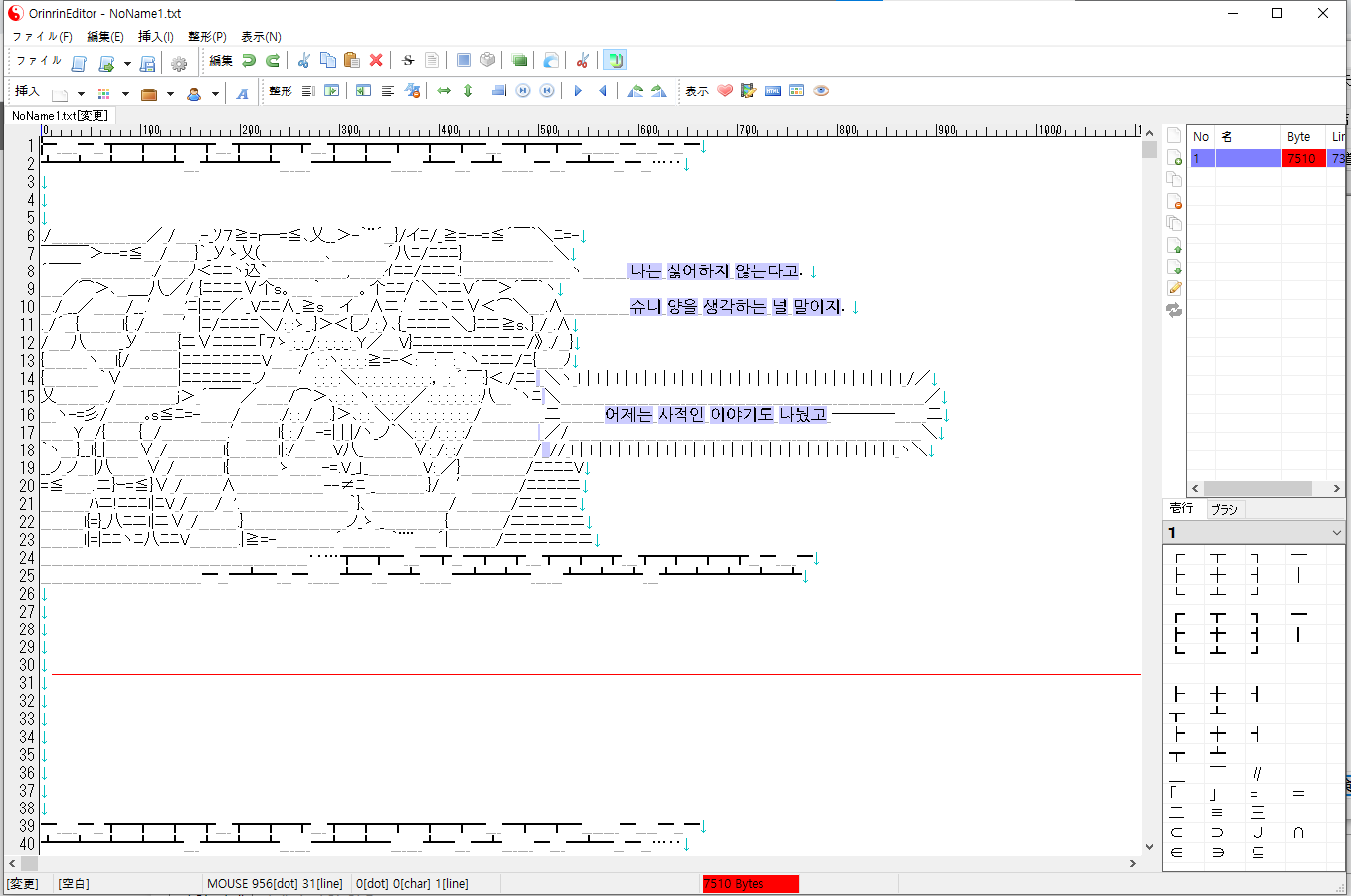
Task: Click the pink heart icon in the 表示 toolbar
Action: point(725,90)
